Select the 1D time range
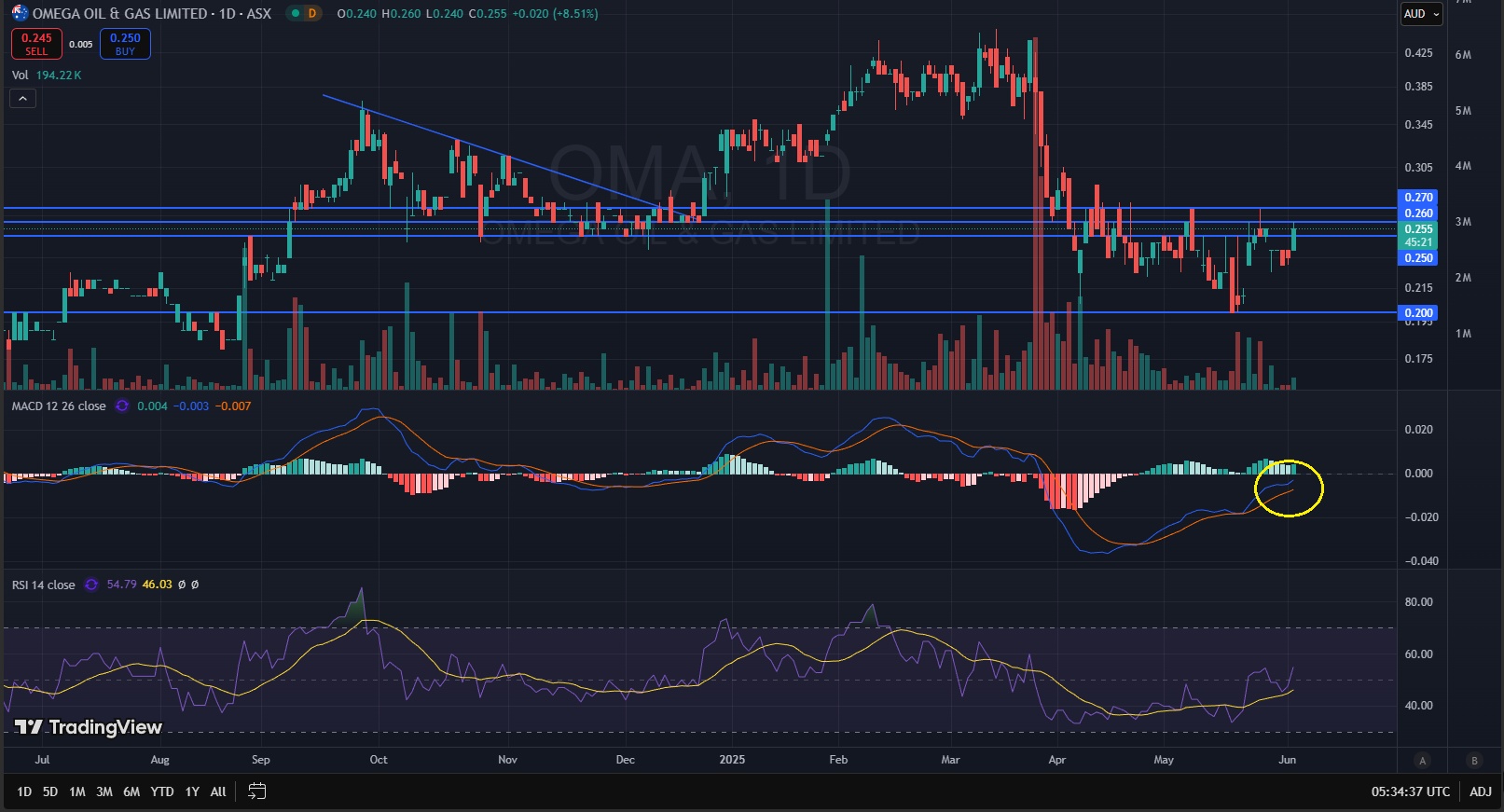Viewport: 1504px width, 812px height. [24, 791]
